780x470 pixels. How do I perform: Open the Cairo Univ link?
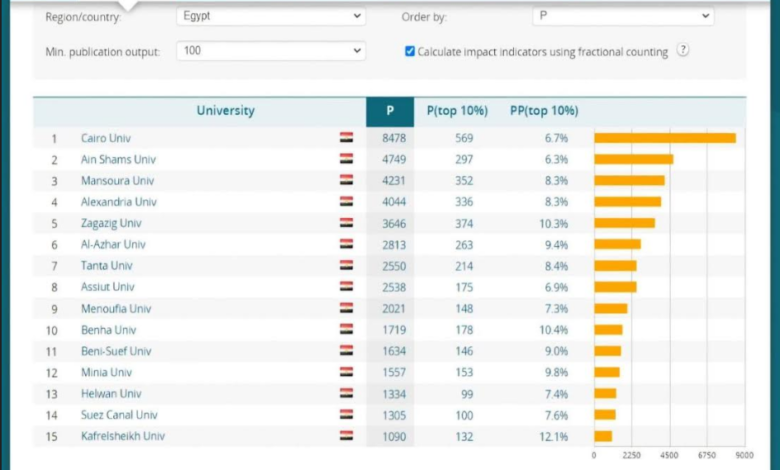pos(106,138)
